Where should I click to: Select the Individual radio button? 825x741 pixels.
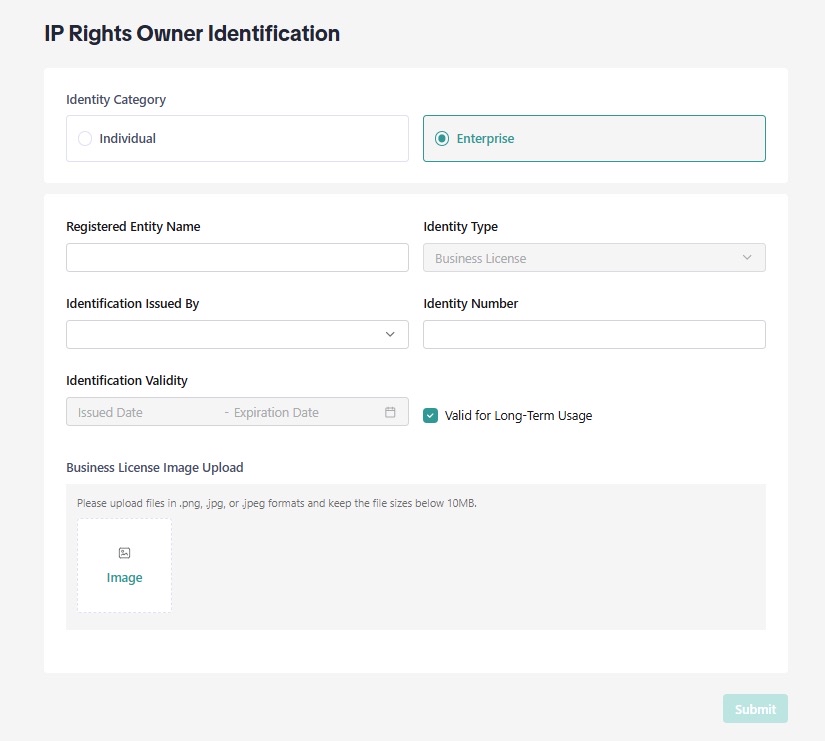click(x=85, y=139)
